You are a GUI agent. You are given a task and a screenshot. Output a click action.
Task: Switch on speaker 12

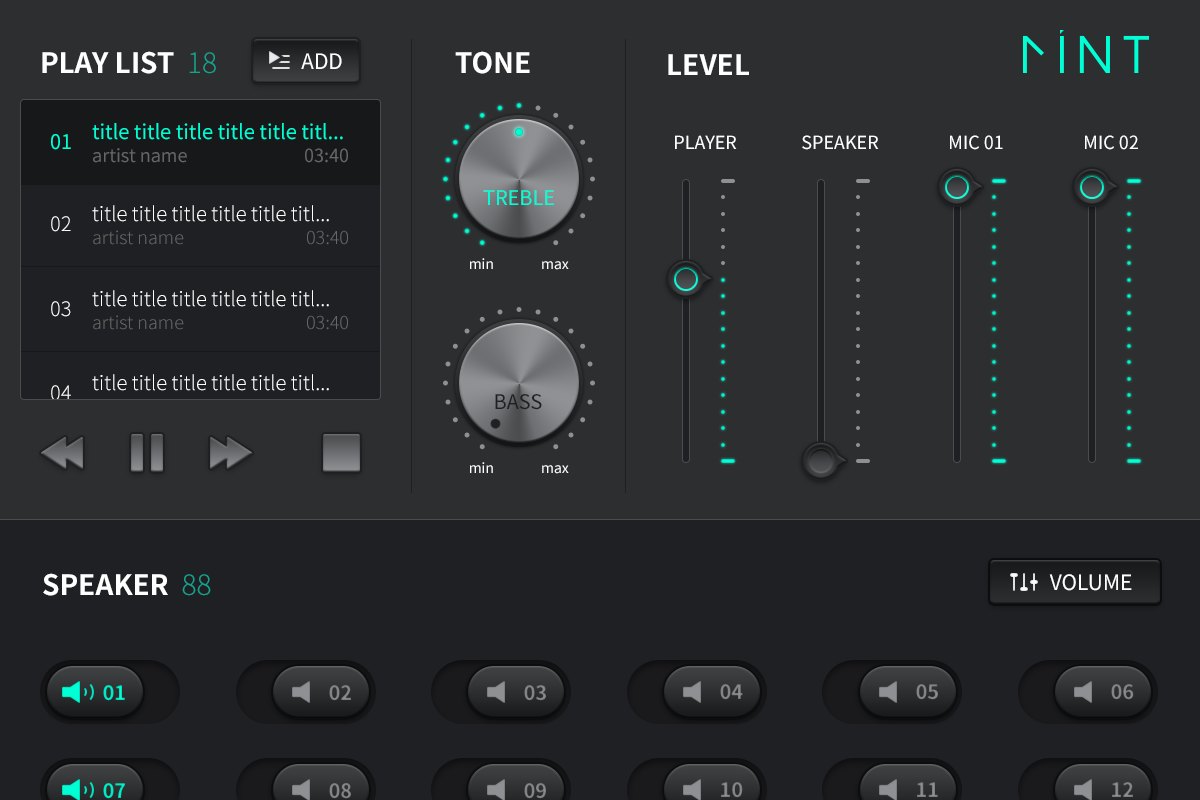point(1088,780)
